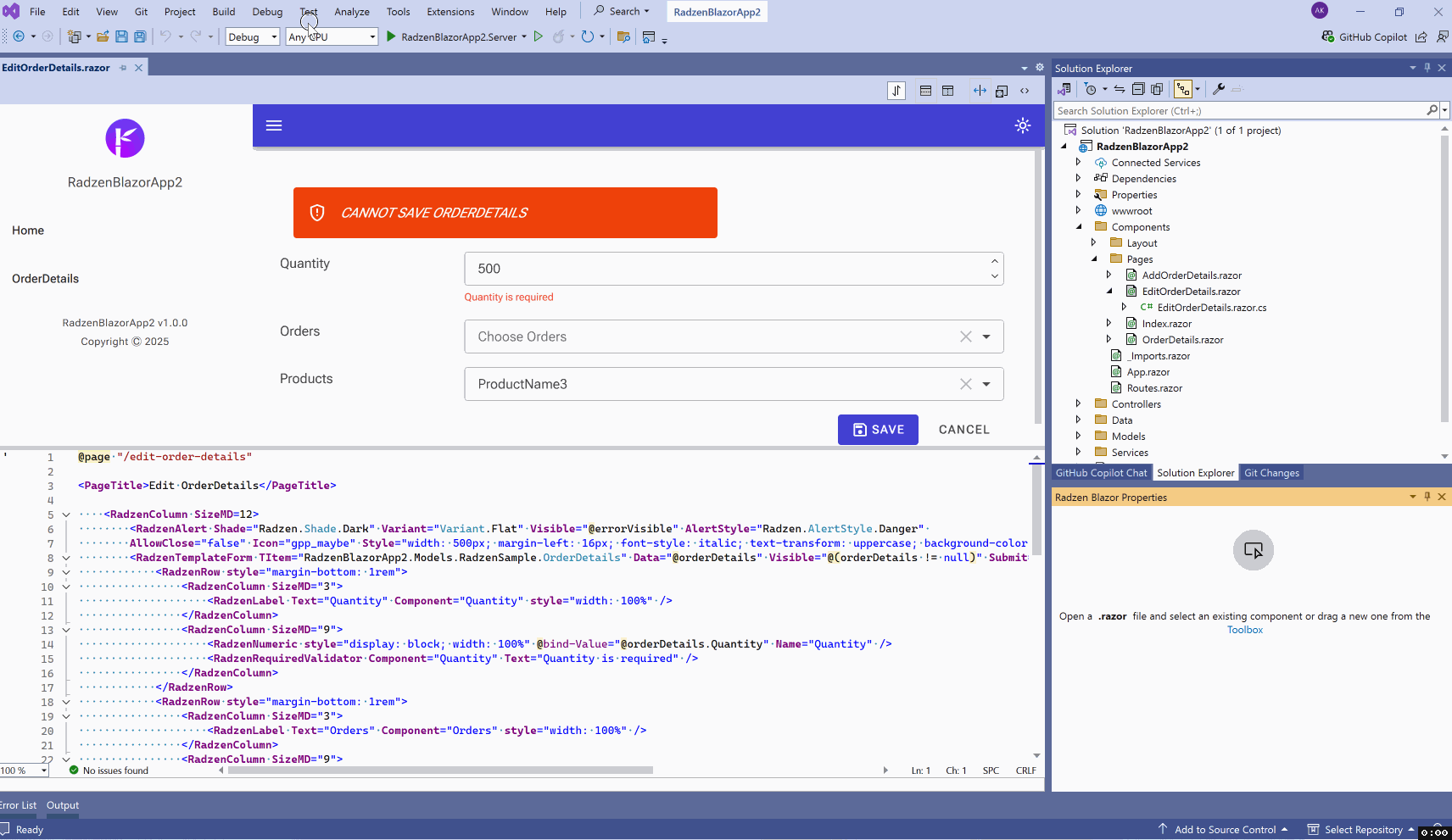The width and height of the screenshot is (1452, 840).
Task: Open the Debug menu
Action: click(267, 12)
